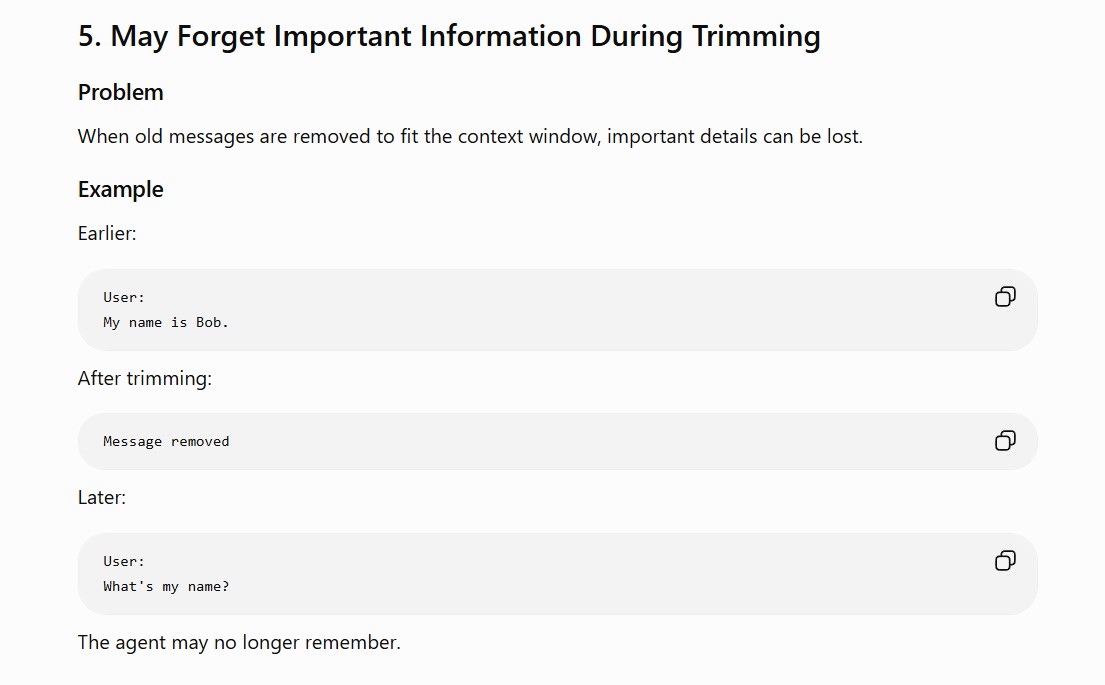
Task: Click the "Message removed" code text
Action: [x=166, y=441]
